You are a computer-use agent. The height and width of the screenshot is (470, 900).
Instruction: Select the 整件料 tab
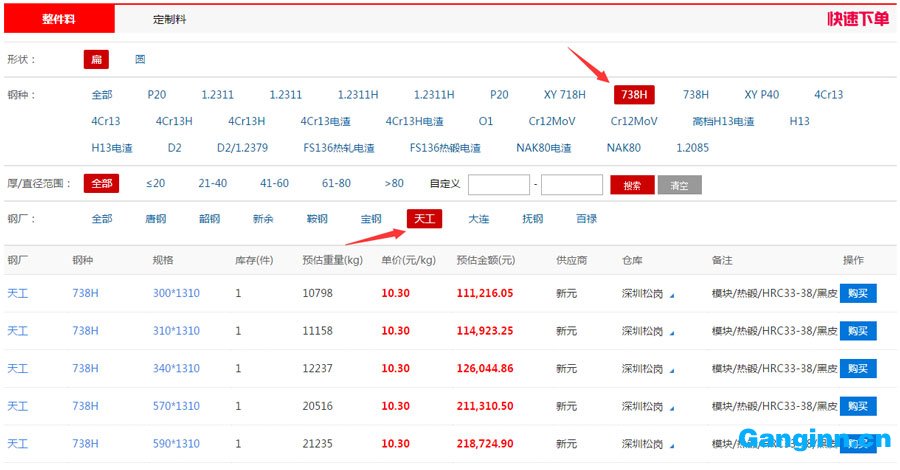pyautogui.click(x=58, y=19)
